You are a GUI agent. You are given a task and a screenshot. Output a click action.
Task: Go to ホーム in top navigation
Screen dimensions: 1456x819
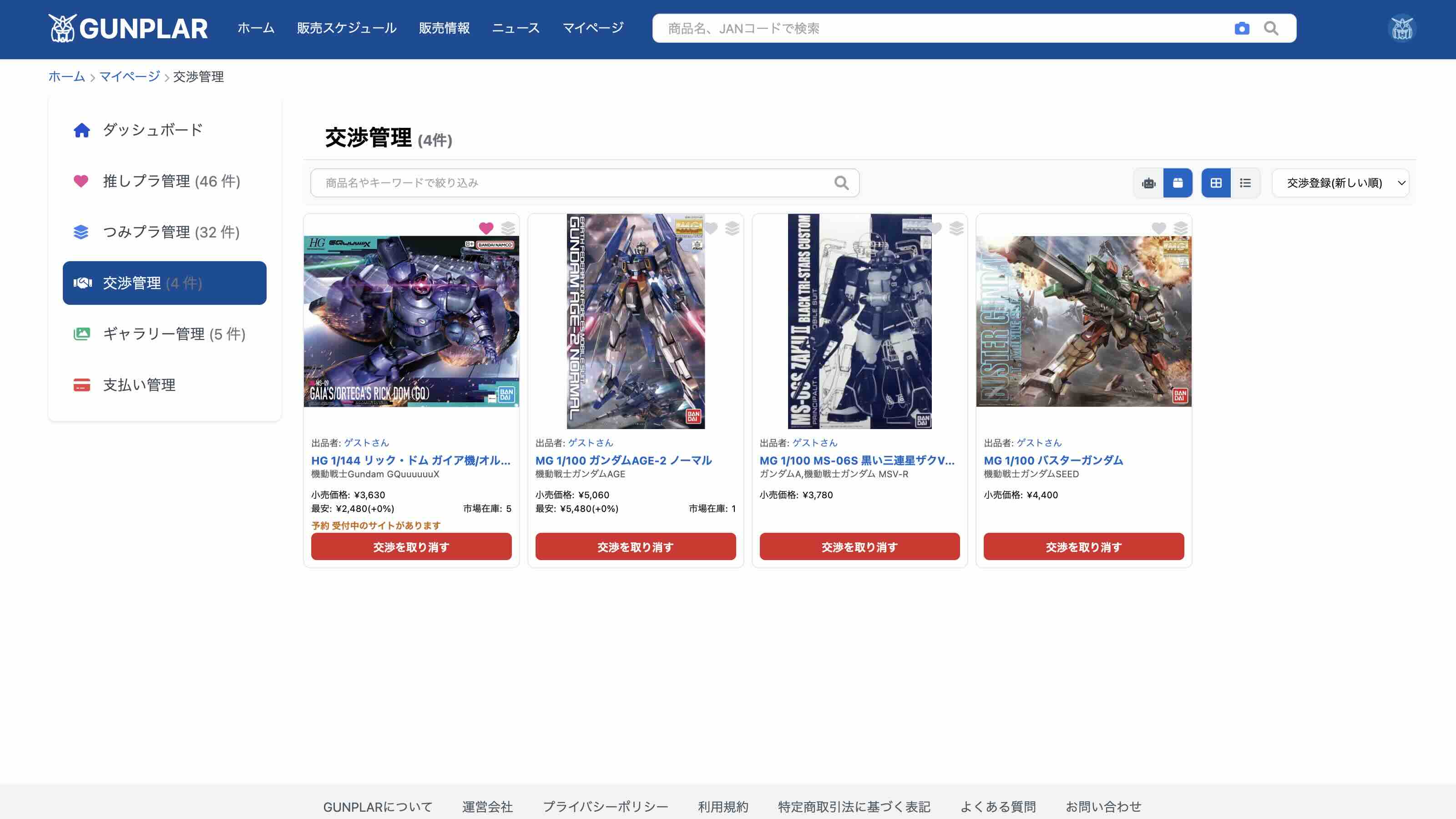256,28
